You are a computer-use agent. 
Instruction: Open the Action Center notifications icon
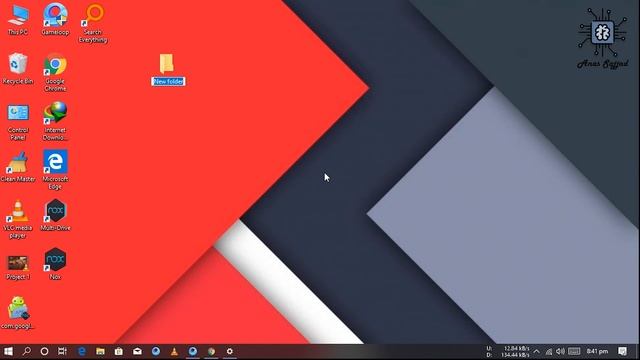pyautogui.click(x=622, y=351)
